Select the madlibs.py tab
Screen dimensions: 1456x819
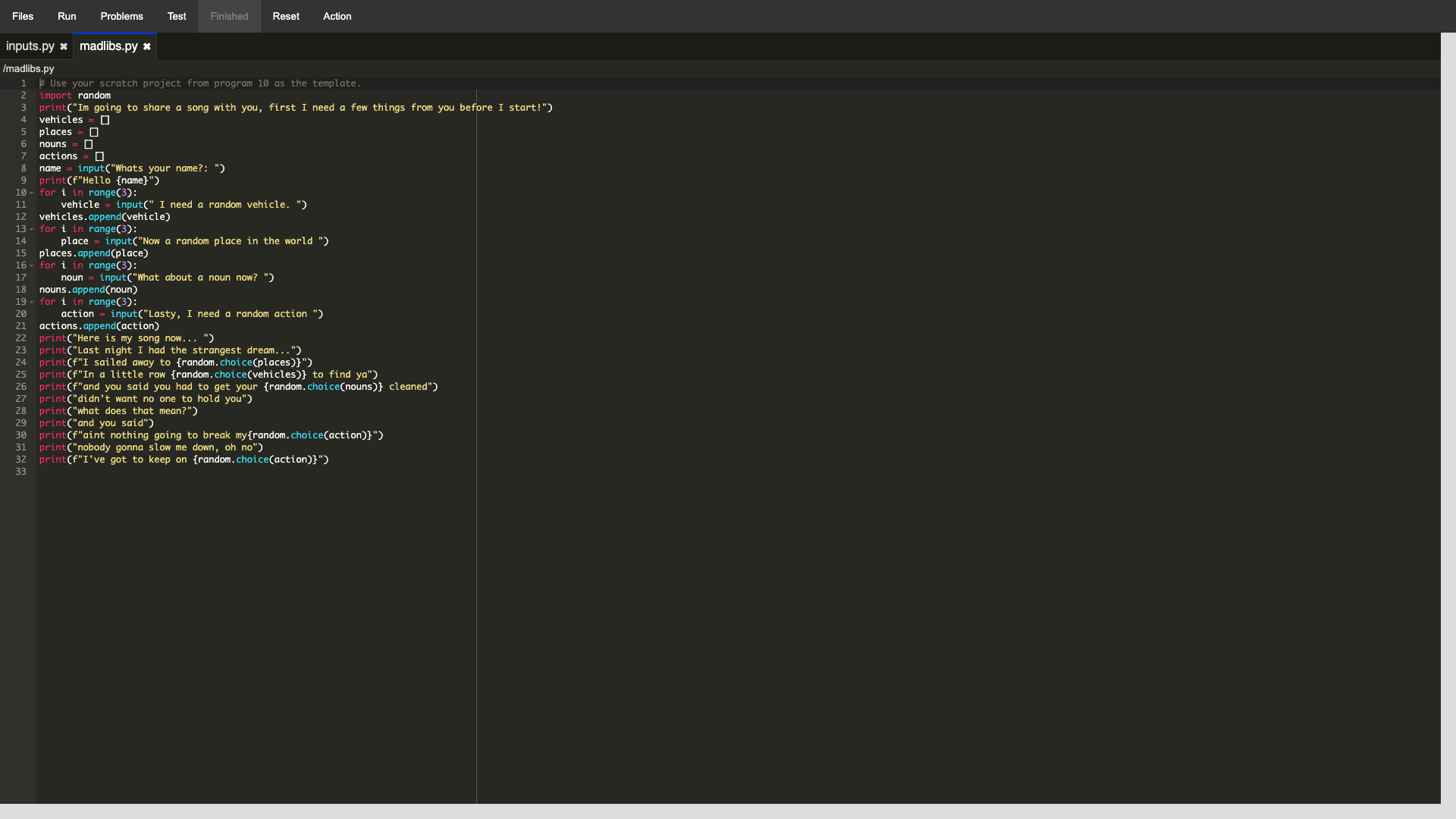[108, 46]
